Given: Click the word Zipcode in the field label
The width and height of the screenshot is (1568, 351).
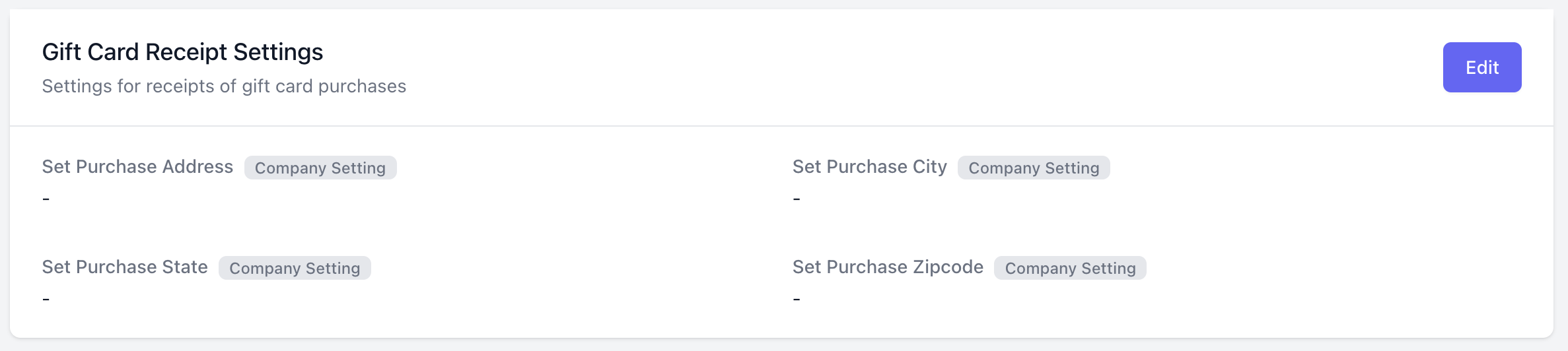Looking at the screenshot, I should [948, 267].
